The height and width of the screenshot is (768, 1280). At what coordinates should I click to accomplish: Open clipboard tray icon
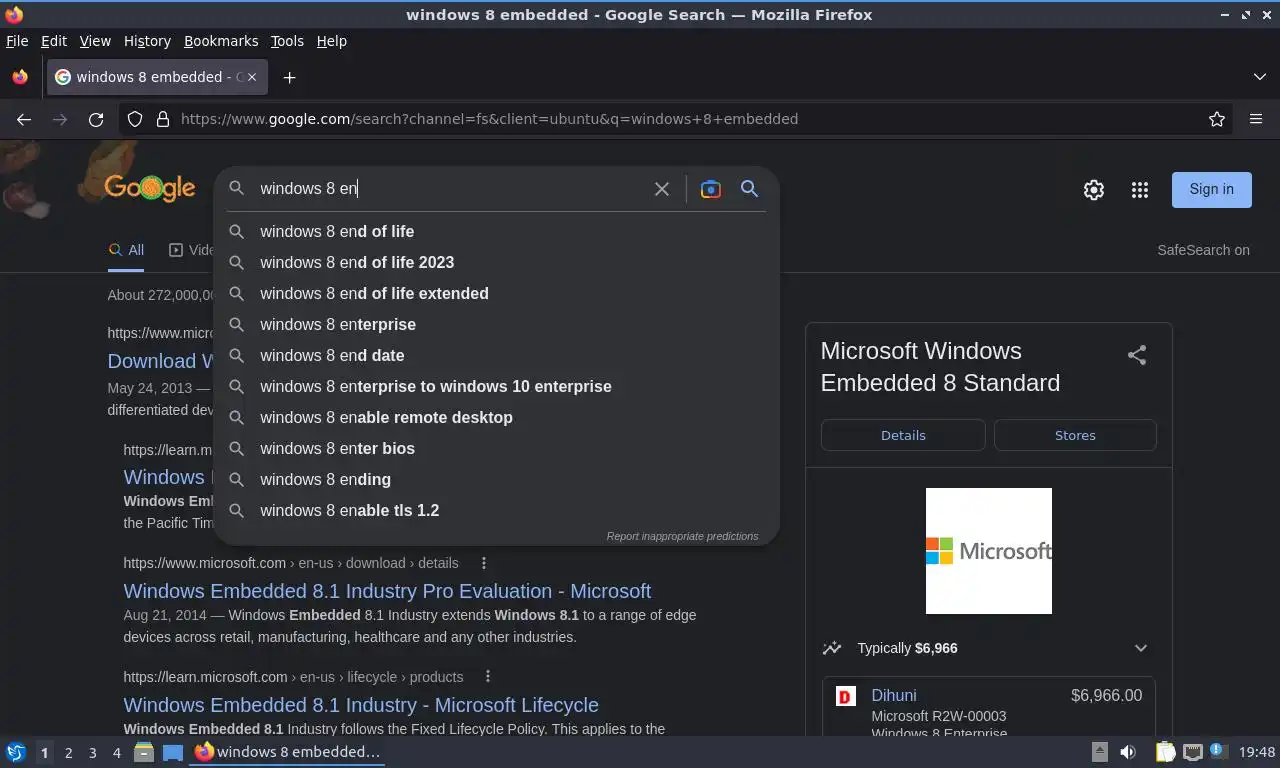pos(1165,752)
